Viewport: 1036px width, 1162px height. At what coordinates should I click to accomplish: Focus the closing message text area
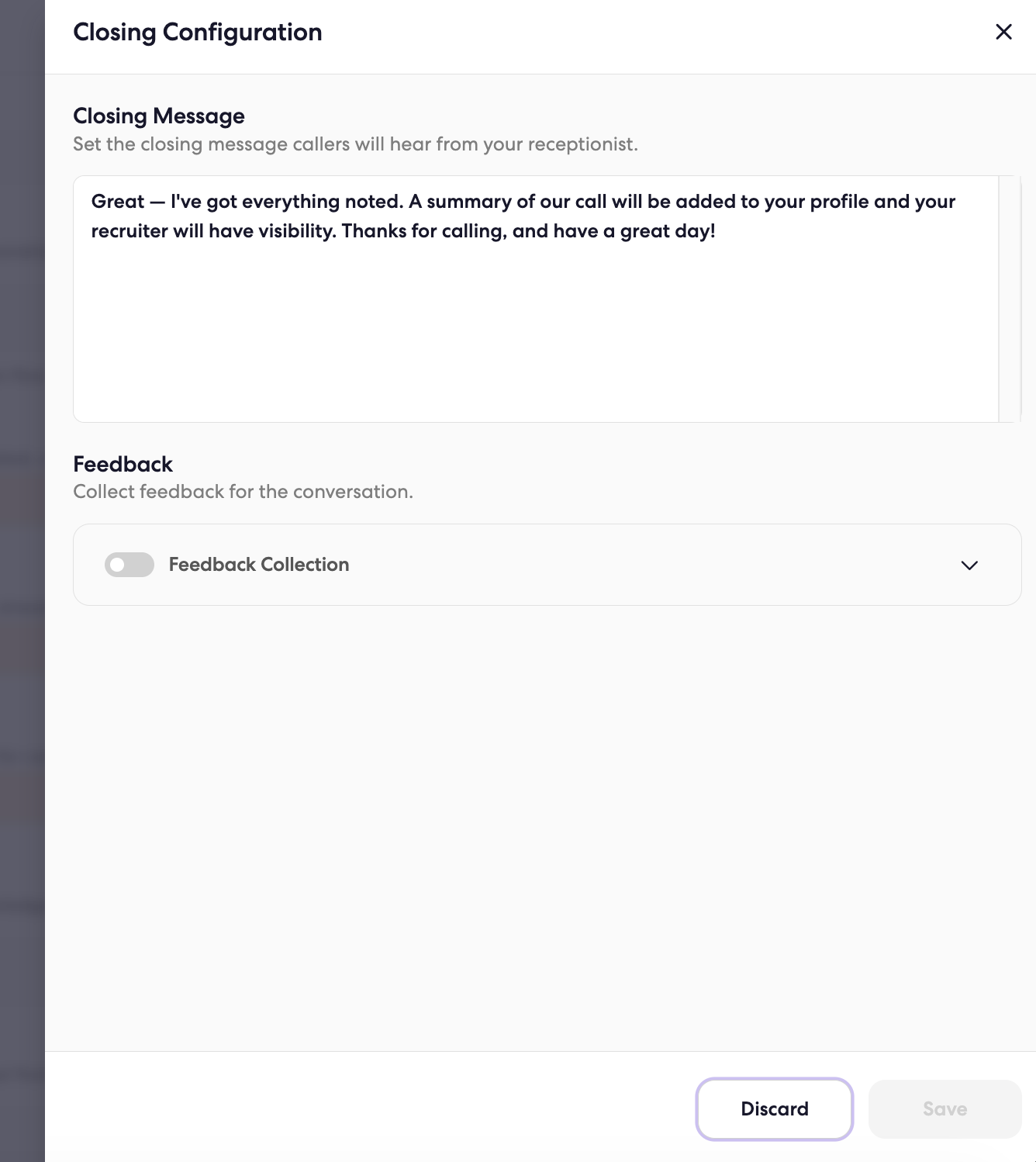[x=536, y=299]
